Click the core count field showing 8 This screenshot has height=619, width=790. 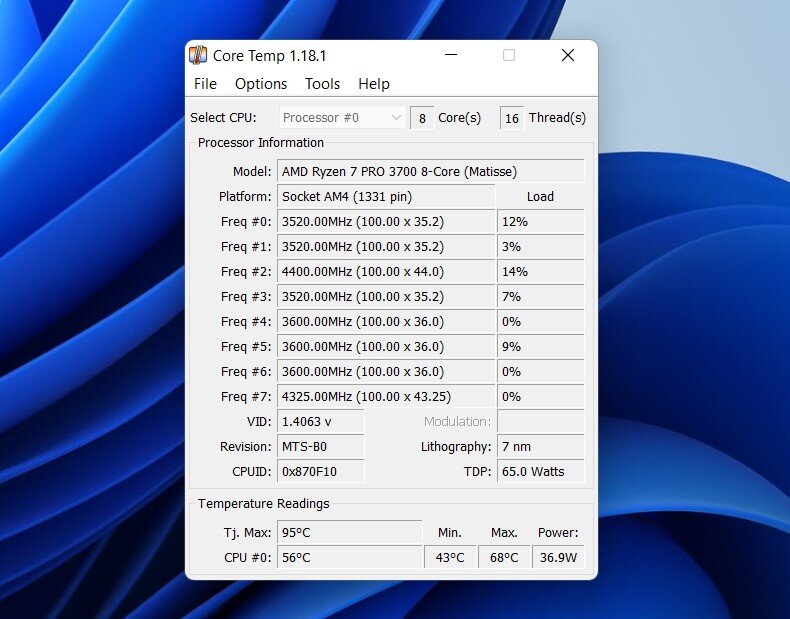(422, 118)
